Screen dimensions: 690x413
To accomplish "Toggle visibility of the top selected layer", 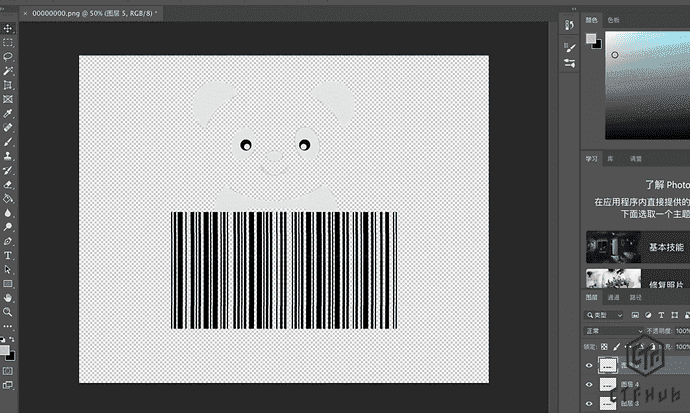I will tap(590, 365).
